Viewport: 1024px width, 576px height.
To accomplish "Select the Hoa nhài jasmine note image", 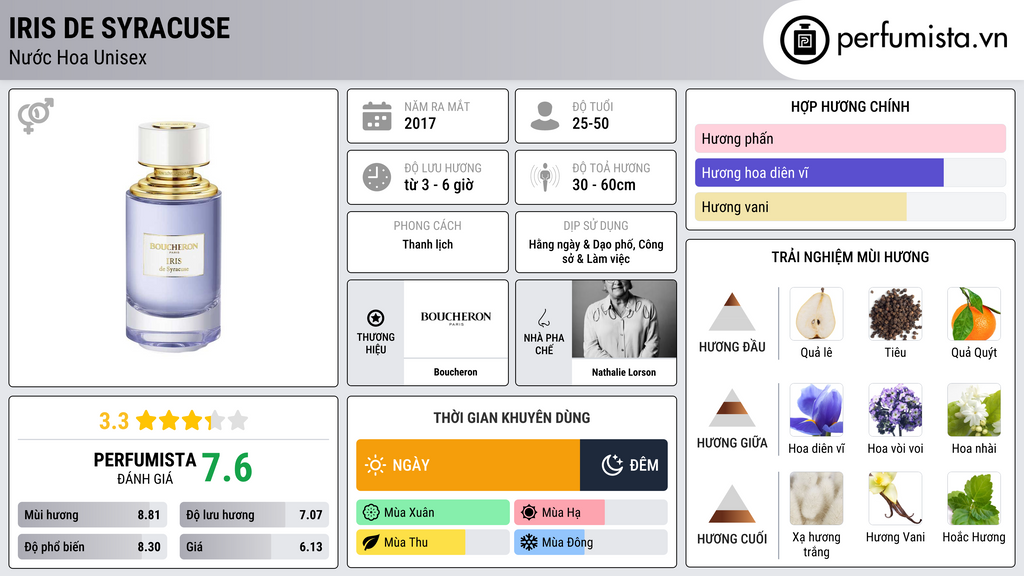I will click(x=974, y=410).
